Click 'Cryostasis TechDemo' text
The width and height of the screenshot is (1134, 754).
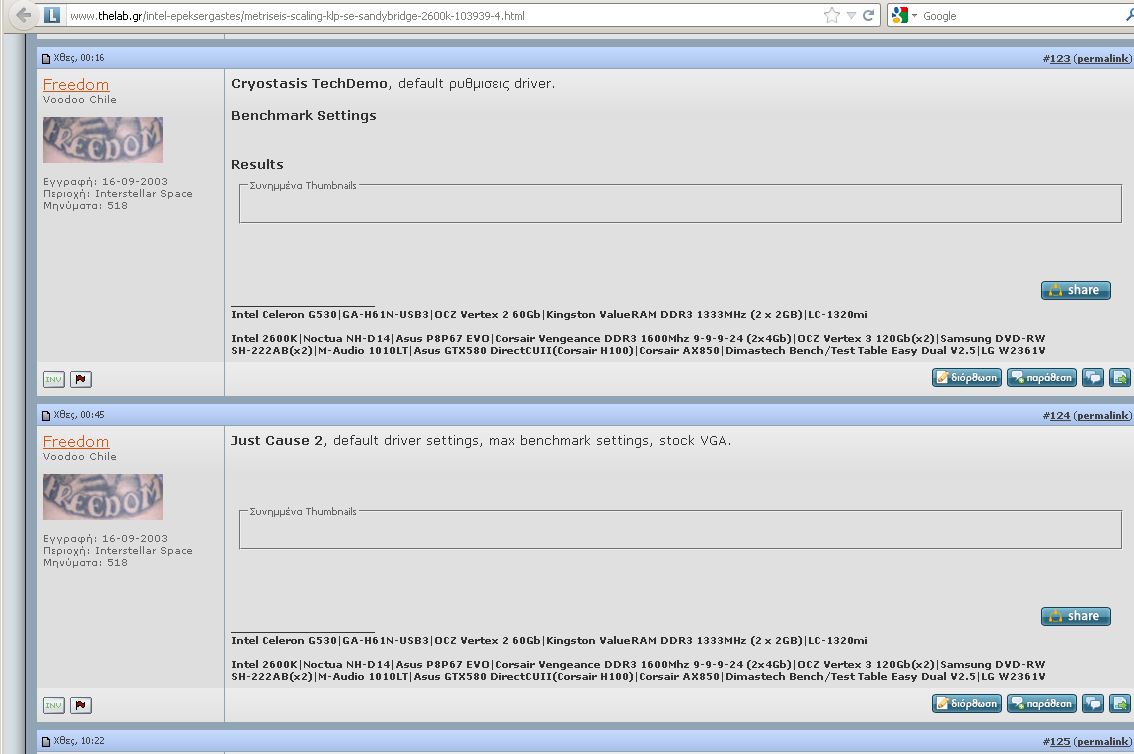(310, 84)
